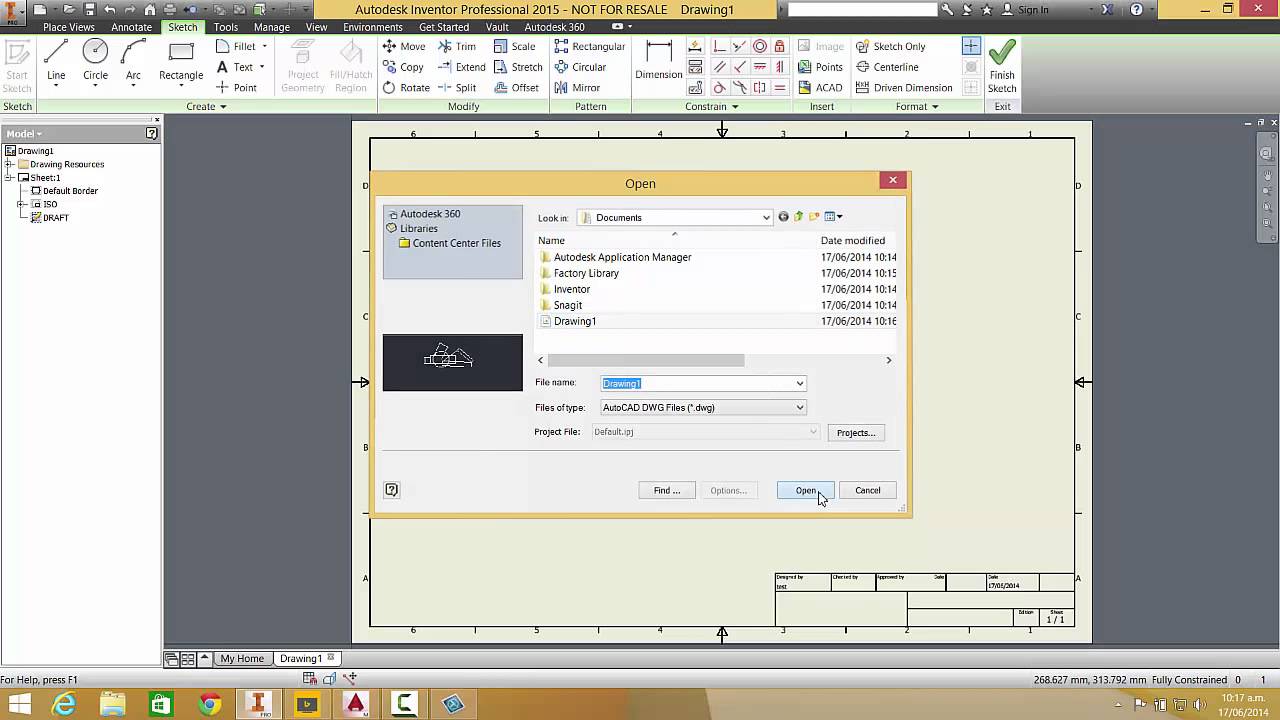
Task: Expand the Look in Documents dropdown
Action: pyautogui.click(x=766, y=217)
